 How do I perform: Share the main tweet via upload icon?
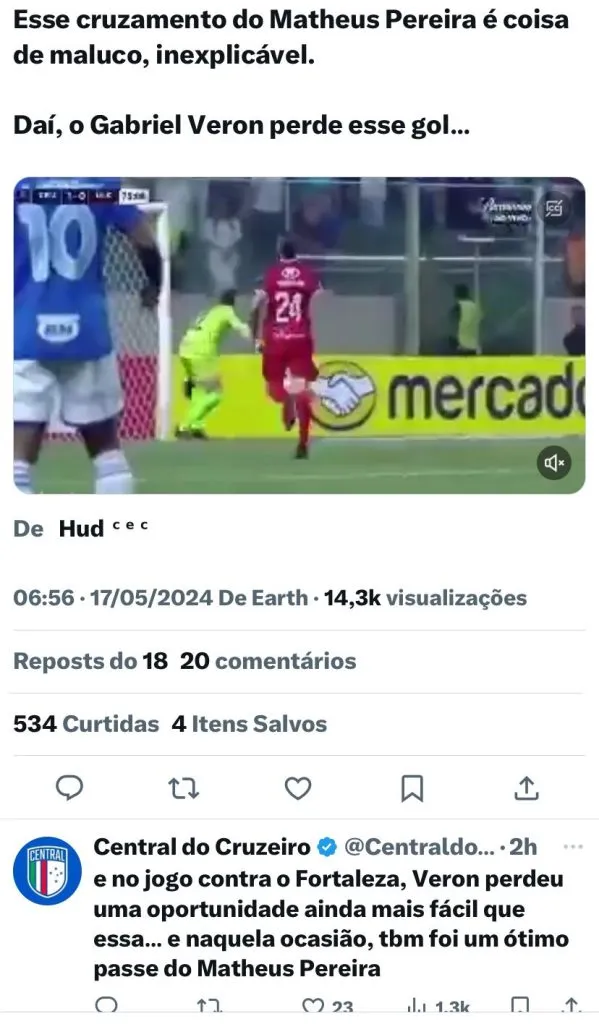click(x=526, y=788)
